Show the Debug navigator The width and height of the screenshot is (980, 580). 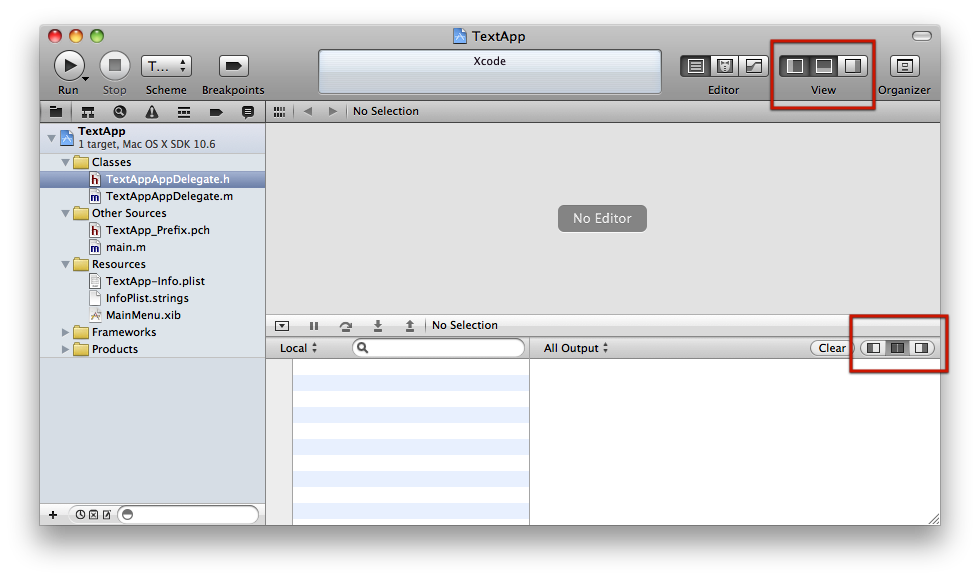184,112
